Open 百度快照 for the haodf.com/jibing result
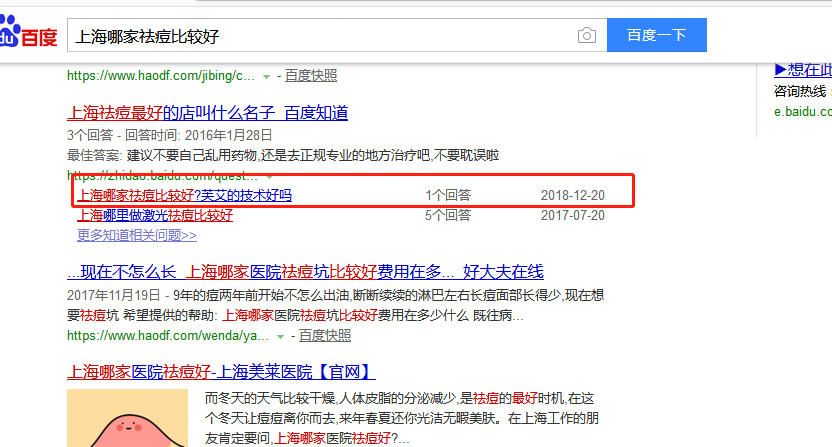The image size is (832, 447). click(x=311, y=75)
